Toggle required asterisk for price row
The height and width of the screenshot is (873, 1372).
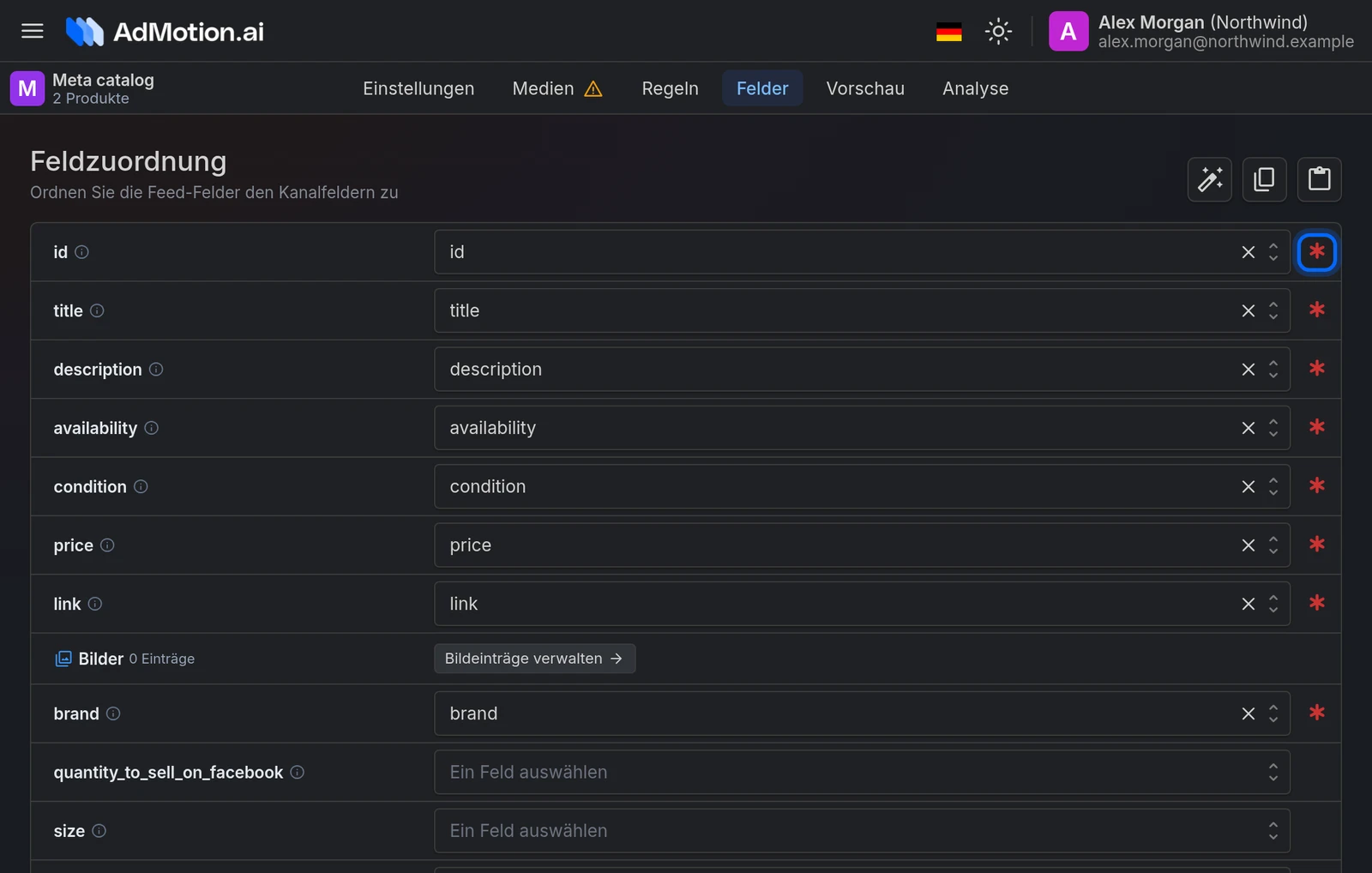(1317, 545)
